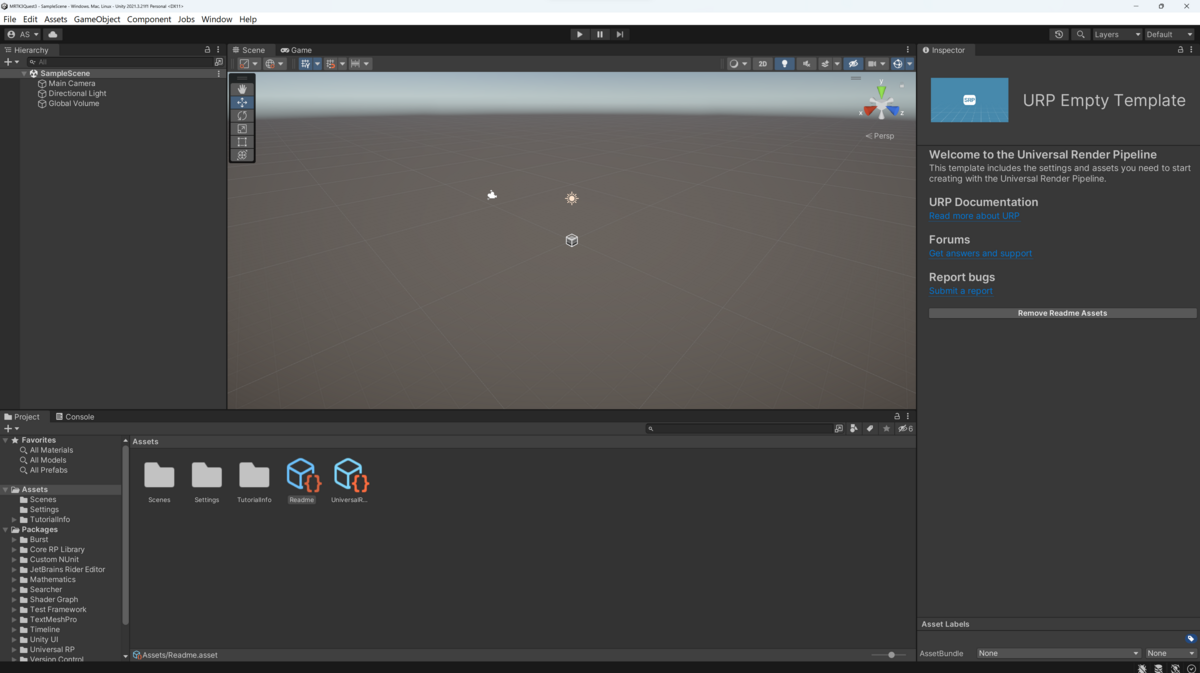Toggle scene grid visibility

pyautogui.click(x=306, y=64)
